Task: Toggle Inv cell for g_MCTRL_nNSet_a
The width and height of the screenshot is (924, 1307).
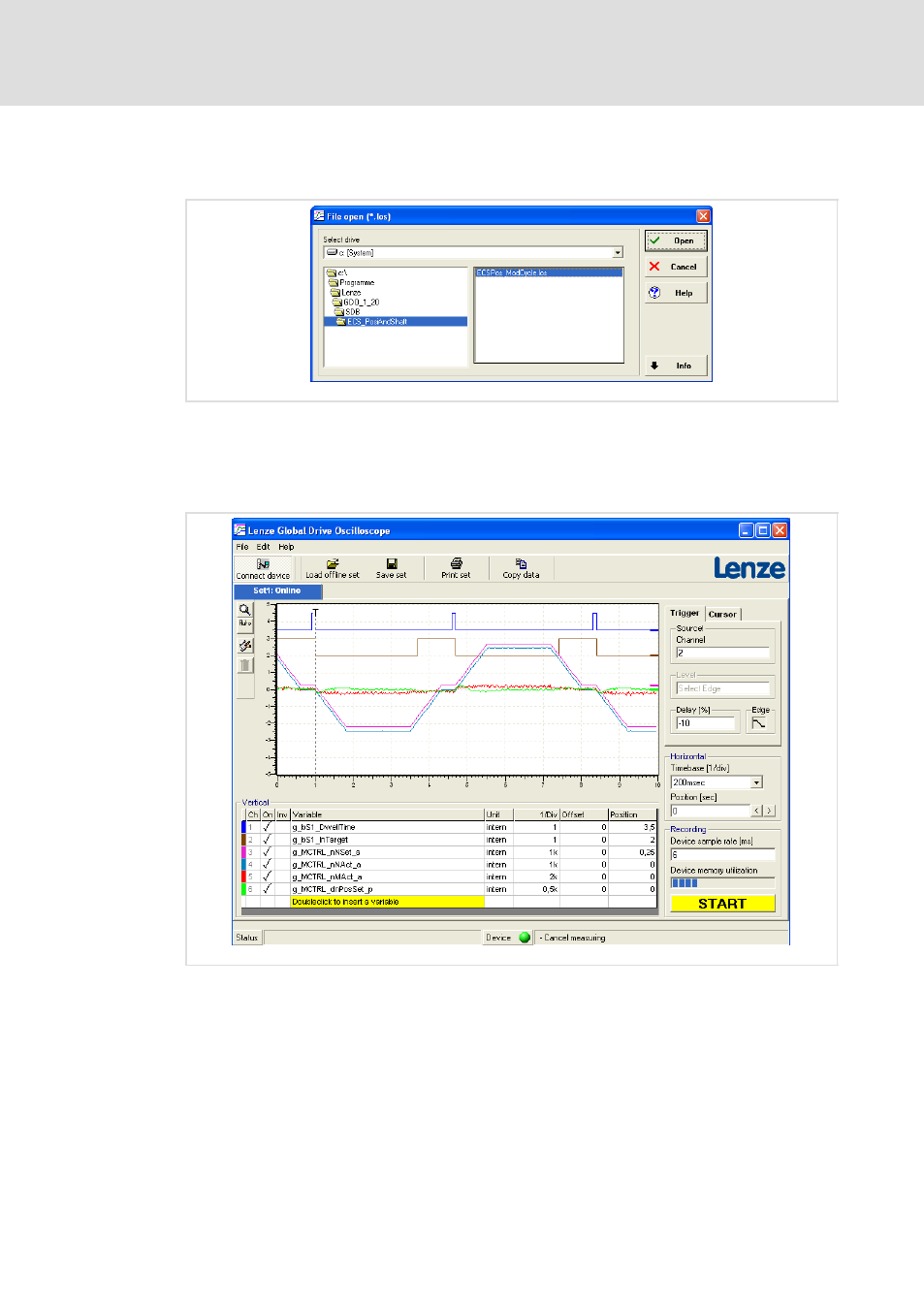Action: pyautogui.click(x=283, y=852)
